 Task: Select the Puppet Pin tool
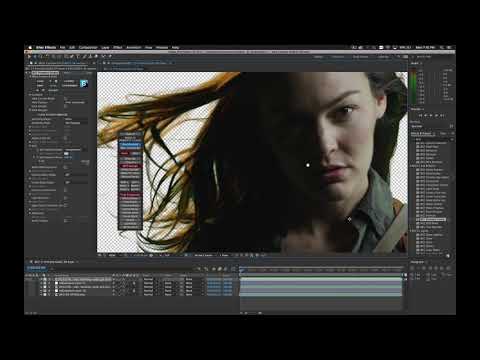coord(110,57)
